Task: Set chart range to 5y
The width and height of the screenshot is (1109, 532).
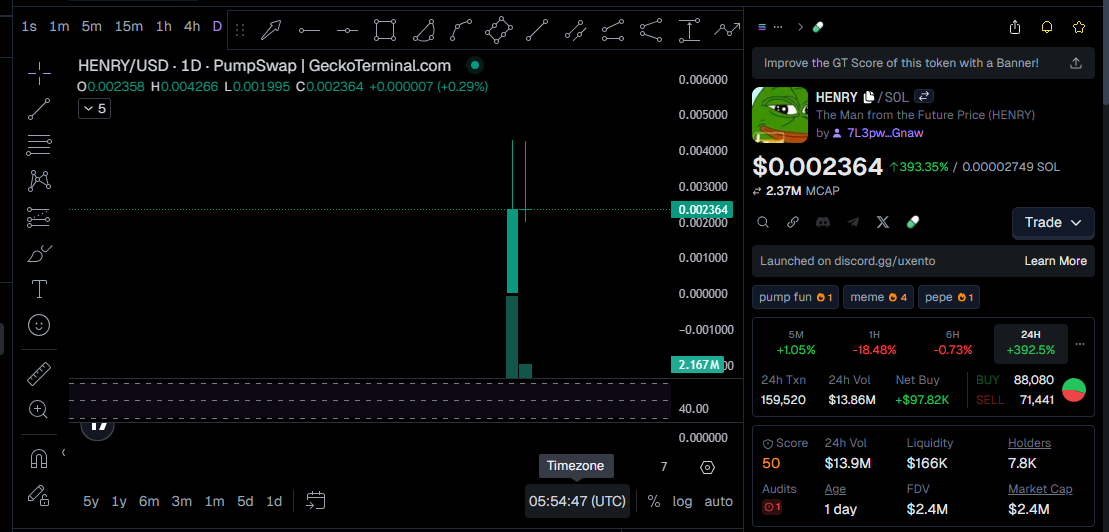Action: click(91, 502)
